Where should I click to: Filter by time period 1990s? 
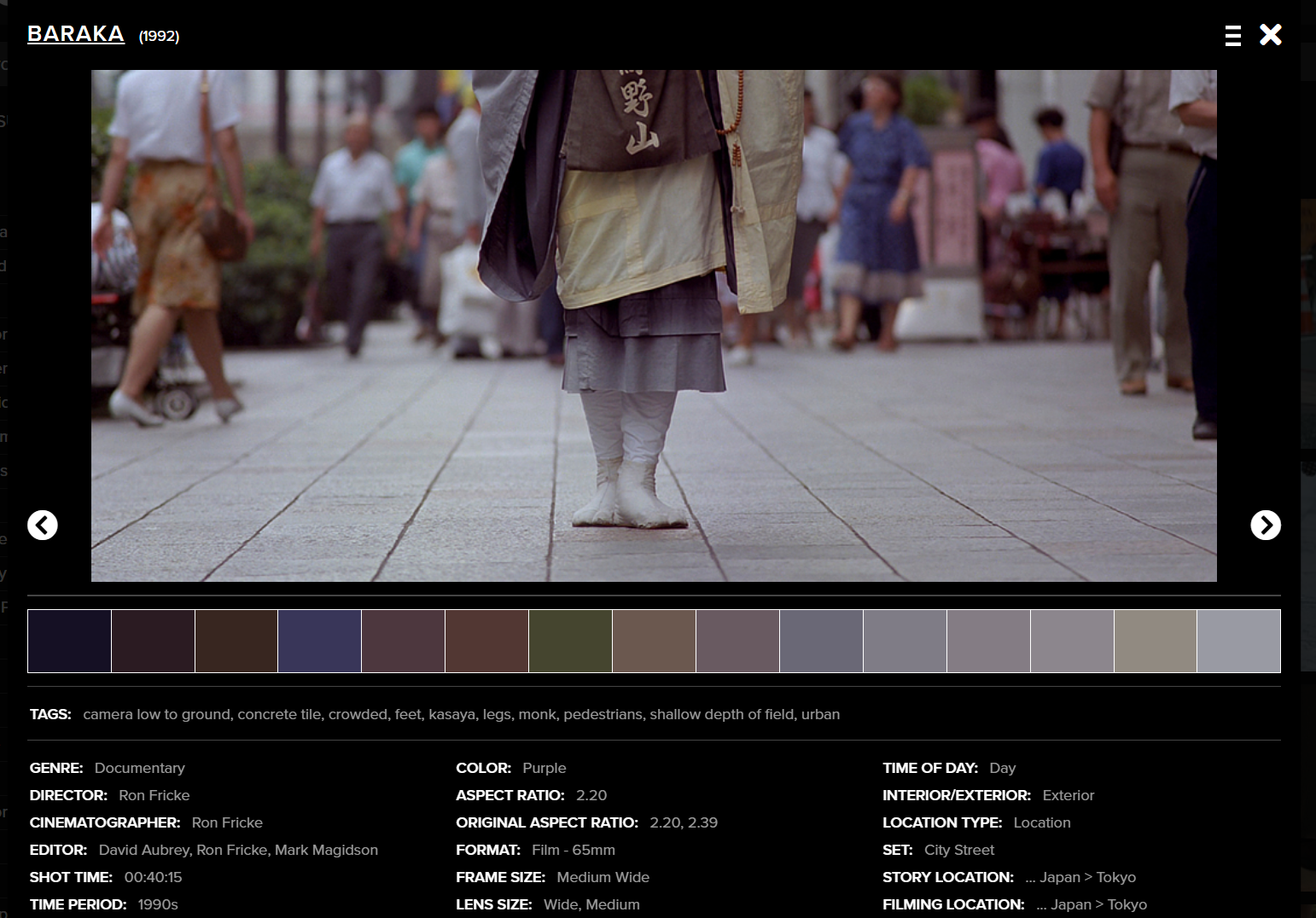pos(158,904)
